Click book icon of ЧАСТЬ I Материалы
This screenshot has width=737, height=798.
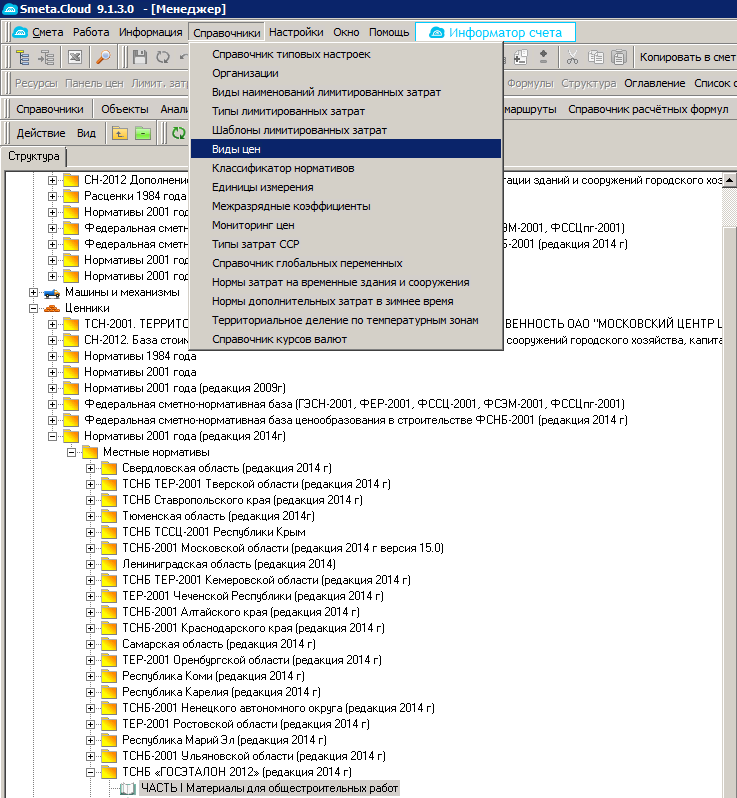127,788
